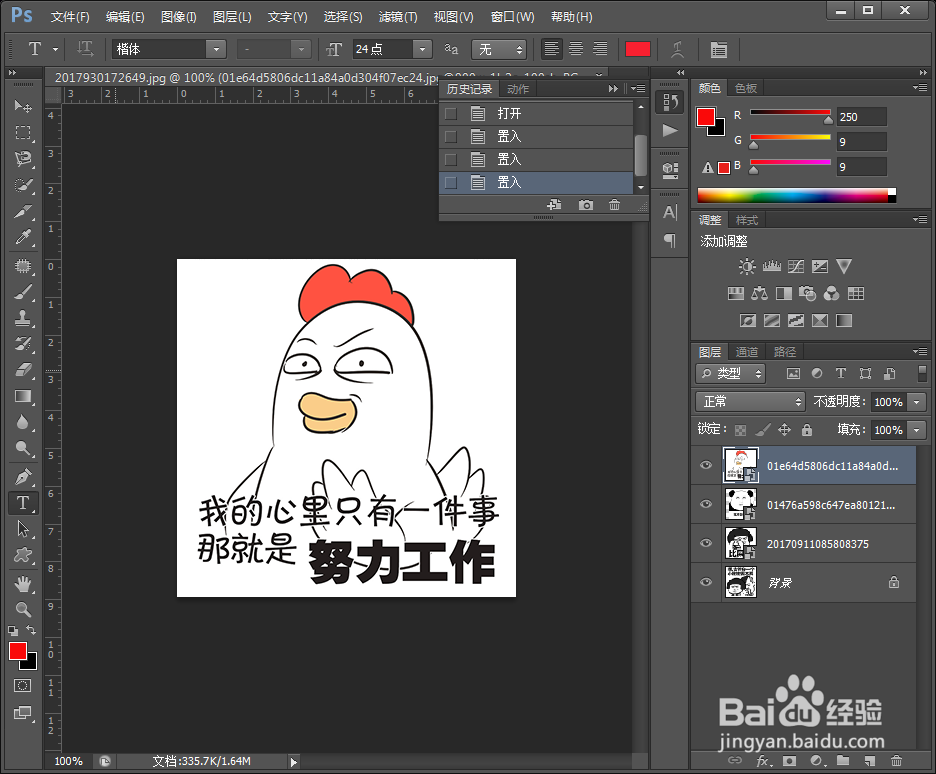Toggle history brush source for selected 置入 state
This screenshot has height=774, width=936.
click(x=451, y=183)
